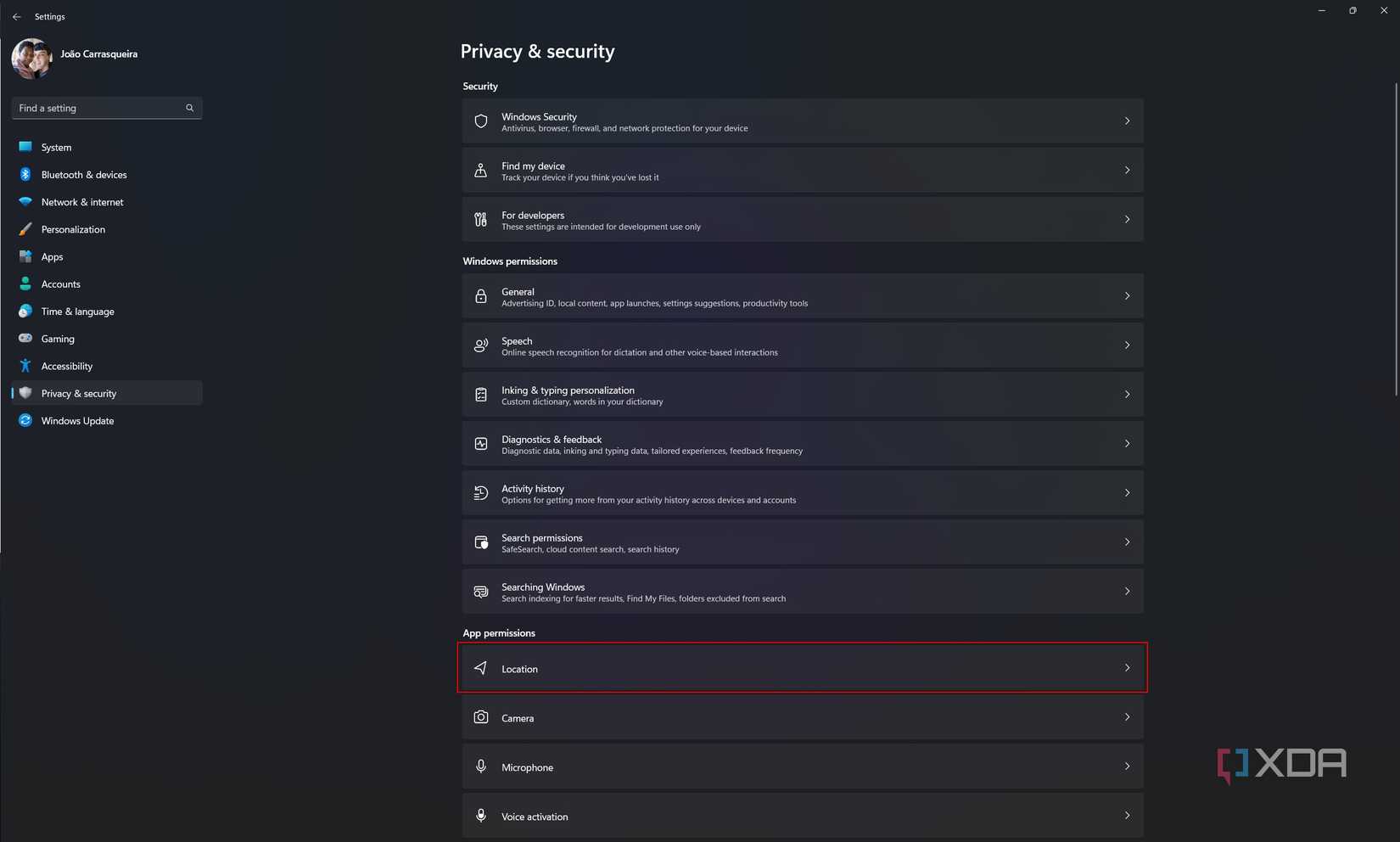Go to Windows Update in sidebar

(77, 421)
